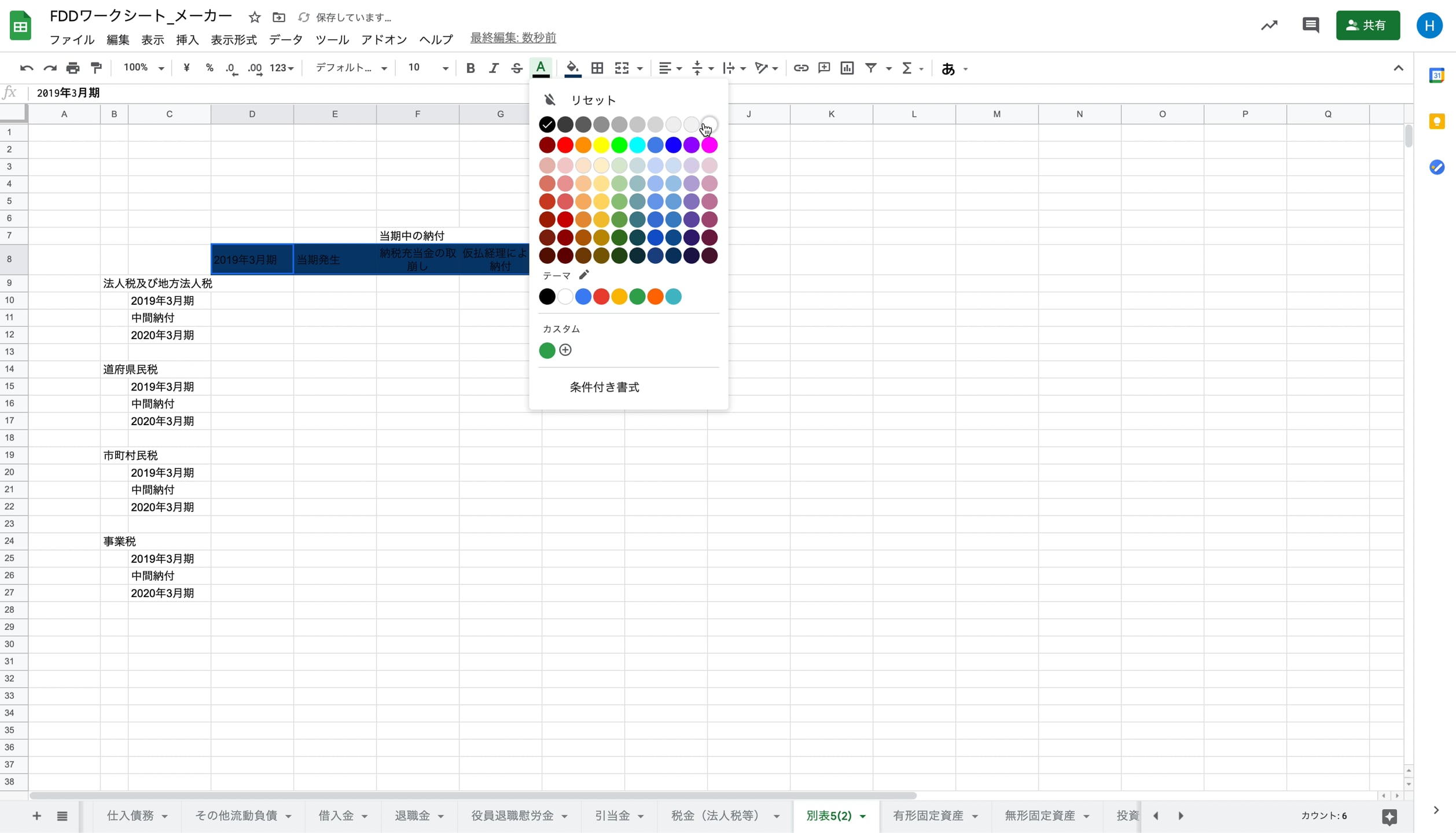Toggle strikethrough formatting
Screen dimensions: 1456x833
[516, 68]
